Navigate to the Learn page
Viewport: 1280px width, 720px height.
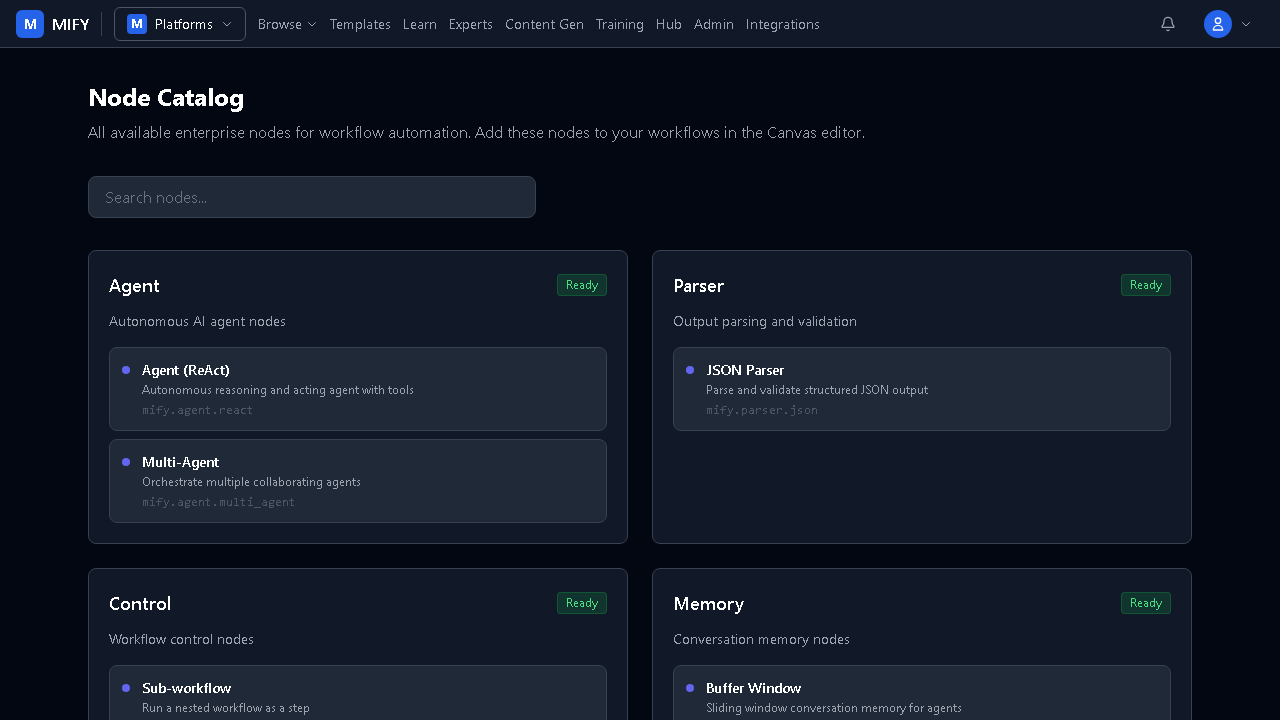tap(420, 24)
